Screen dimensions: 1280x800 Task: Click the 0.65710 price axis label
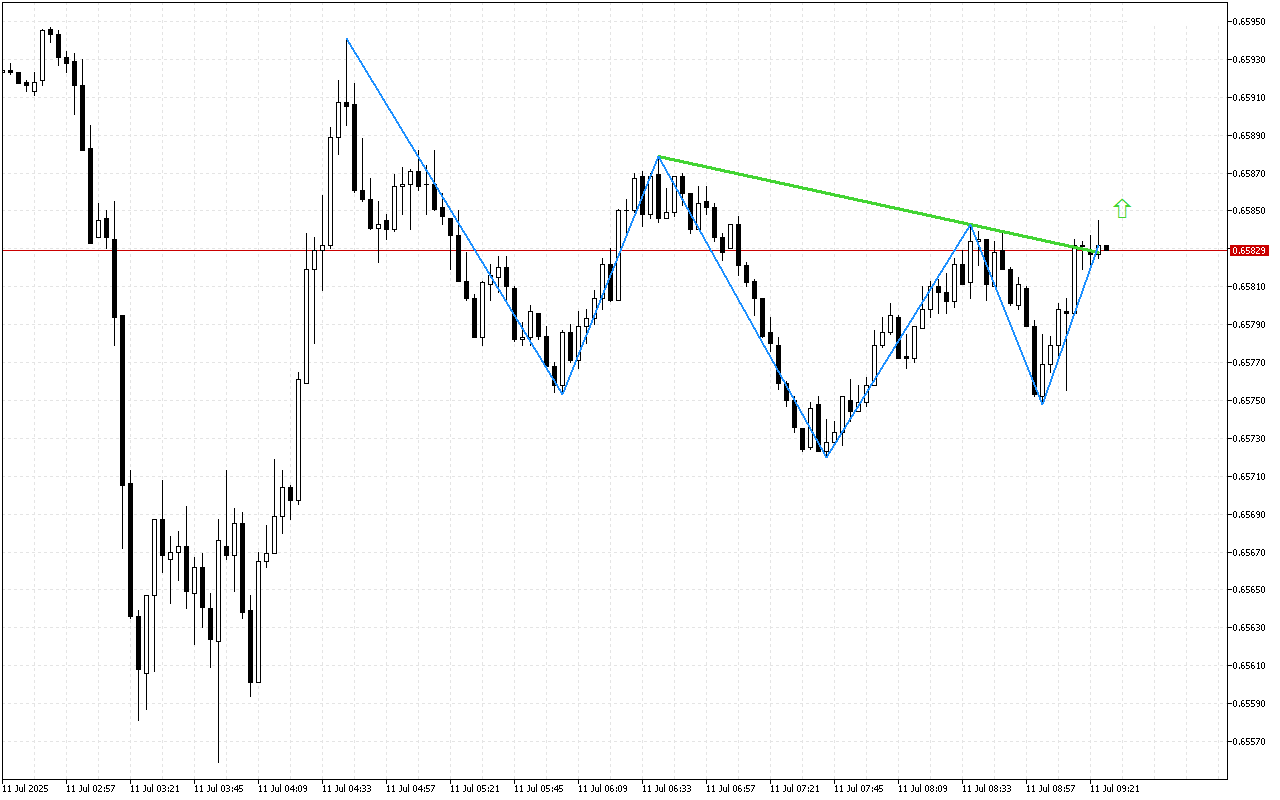pos(1250,477)
